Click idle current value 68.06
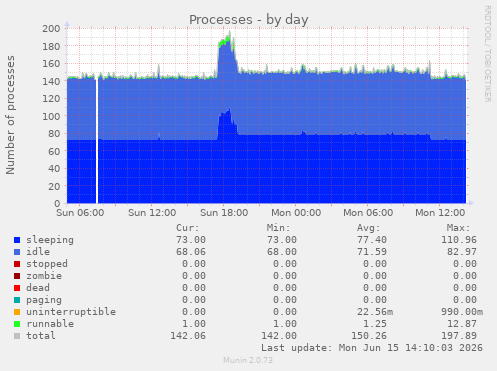The image size is (497, 371). coord(191,252)
